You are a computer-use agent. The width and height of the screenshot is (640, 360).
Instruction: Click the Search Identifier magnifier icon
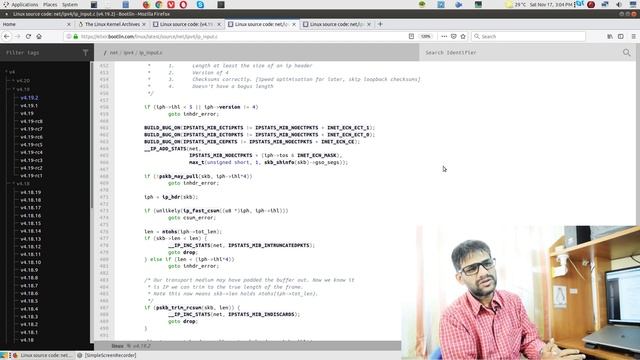(x=627, y=52)
